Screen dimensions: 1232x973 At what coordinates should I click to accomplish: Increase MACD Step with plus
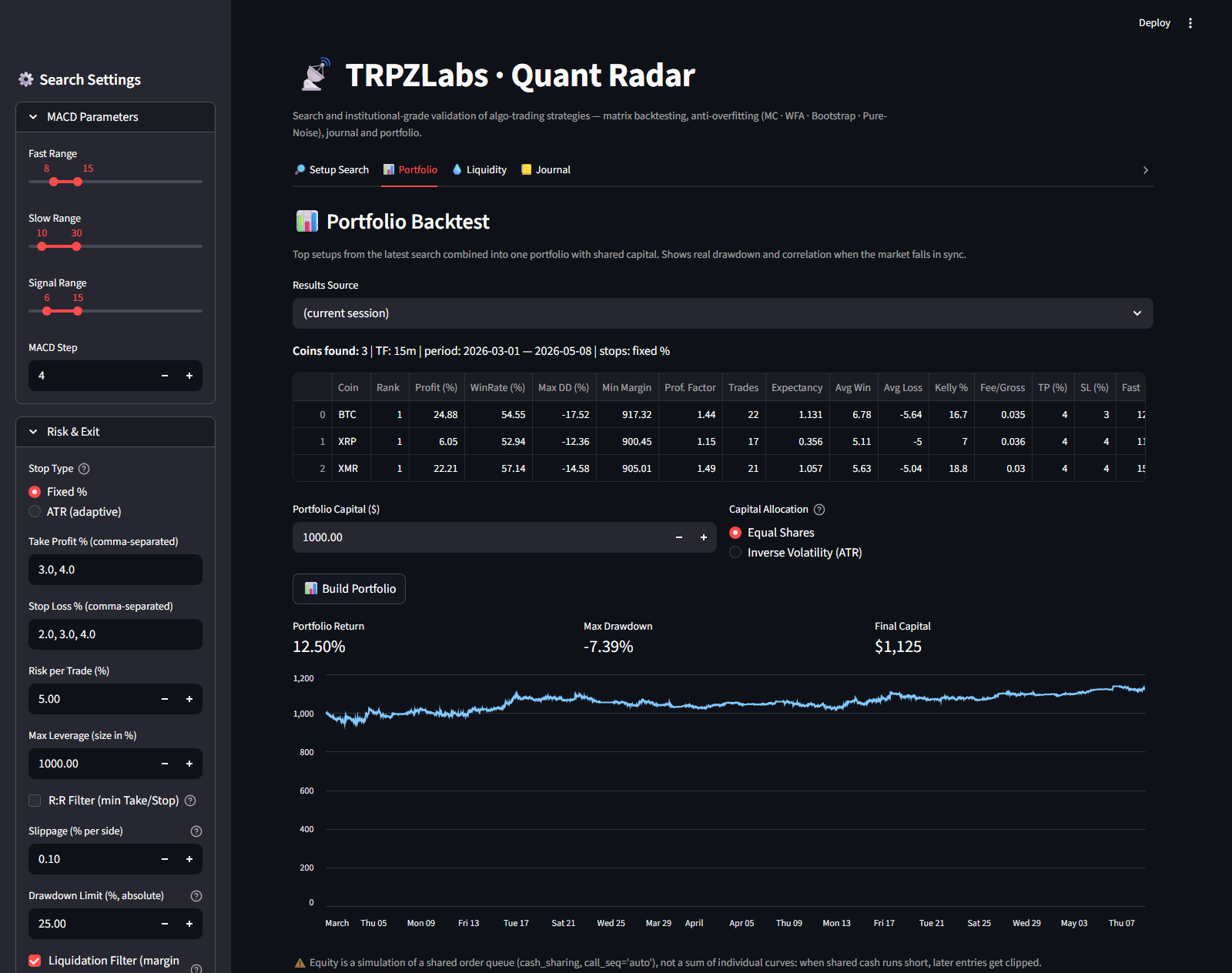tap(189, 376)
